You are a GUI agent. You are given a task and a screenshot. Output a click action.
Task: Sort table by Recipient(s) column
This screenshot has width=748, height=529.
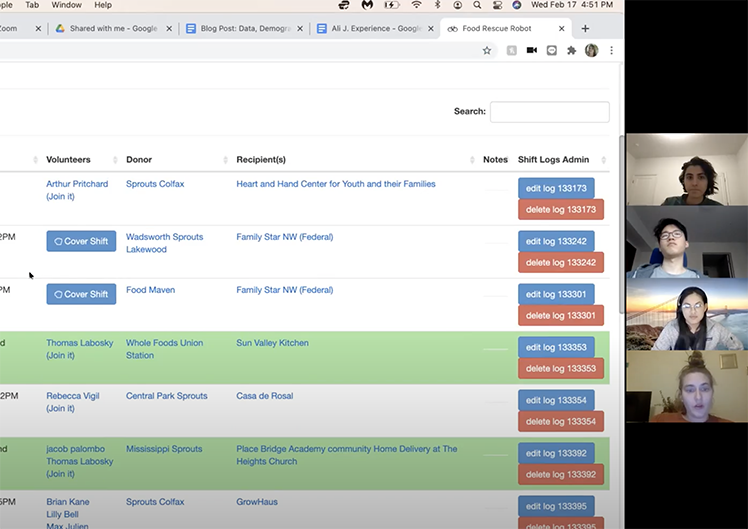click(x=261, y=160)
